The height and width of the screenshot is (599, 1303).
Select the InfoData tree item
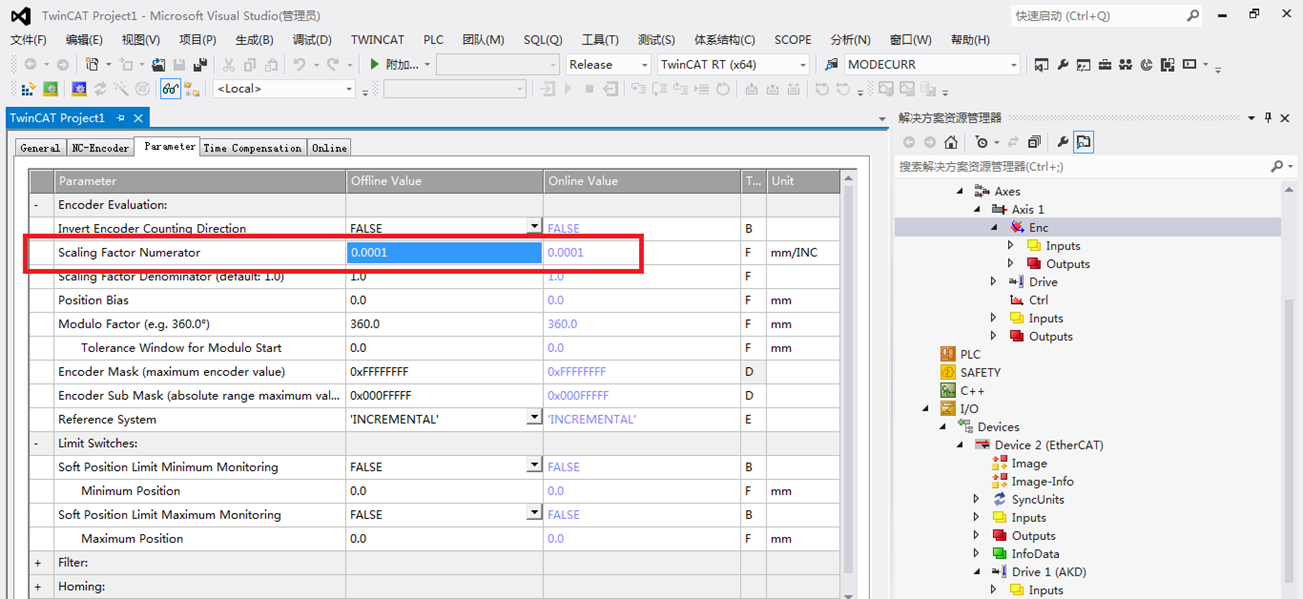click(1035, 553)
